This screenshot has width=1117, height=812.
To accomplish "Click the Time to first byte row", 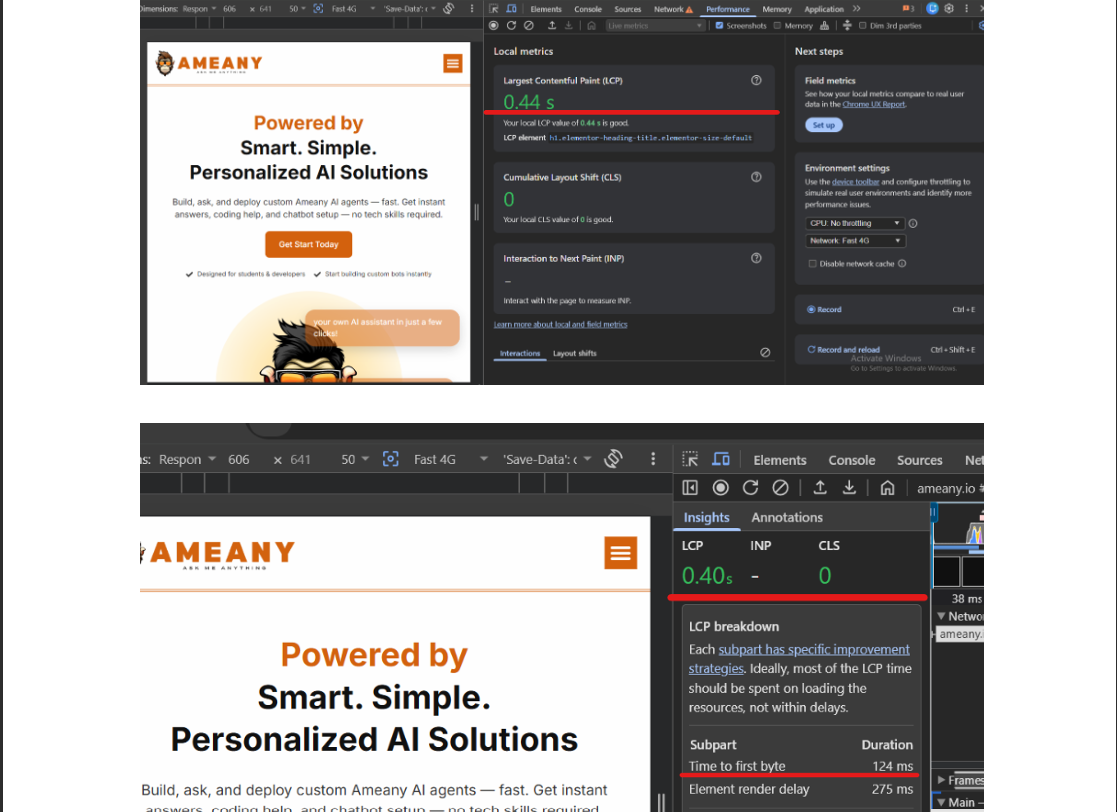I will (x=801, y=766).
